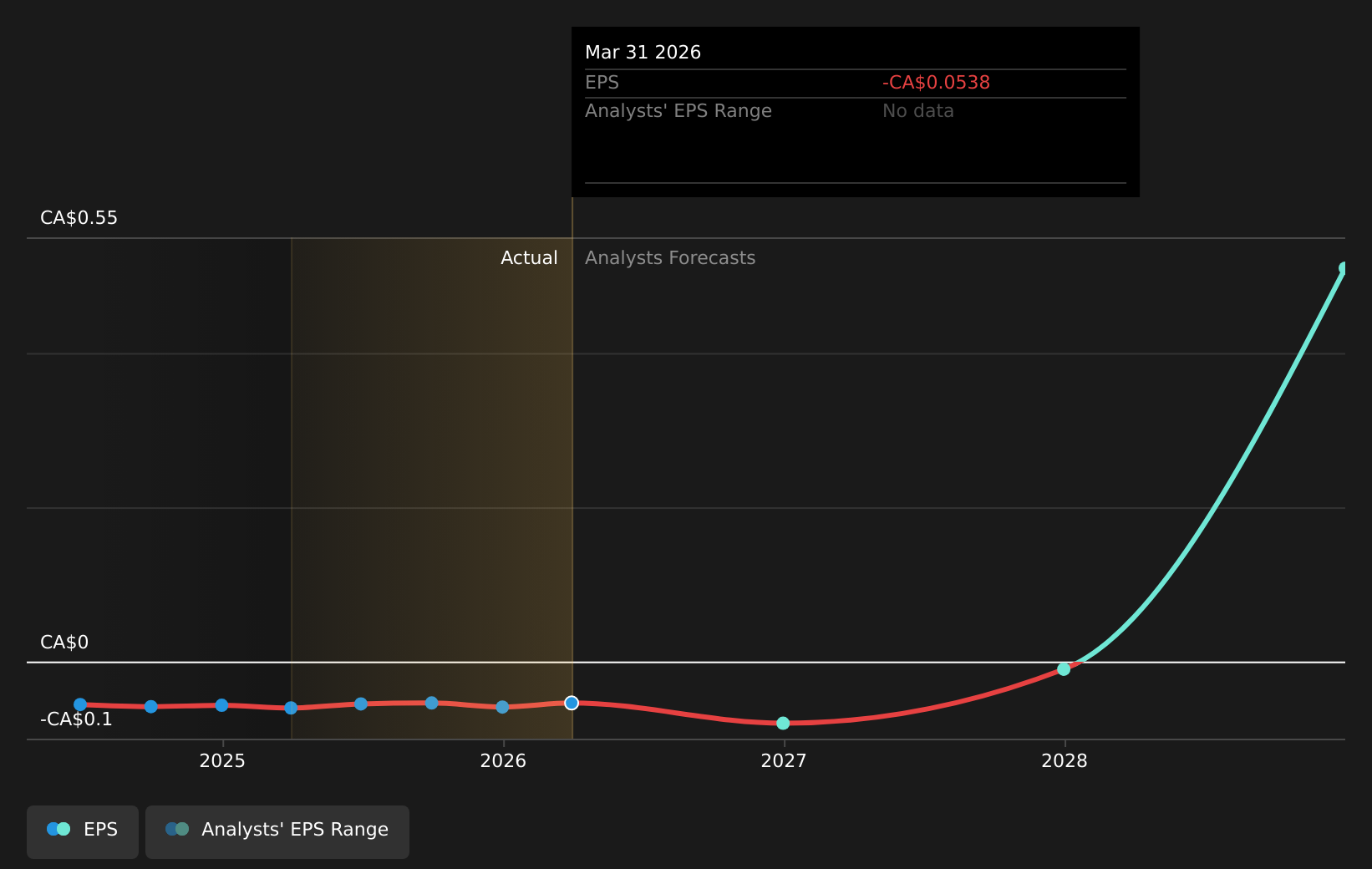Click the 2027 forecast EPS data point
The height and width of the screenshot is (869, 1372).
(783, 723)
